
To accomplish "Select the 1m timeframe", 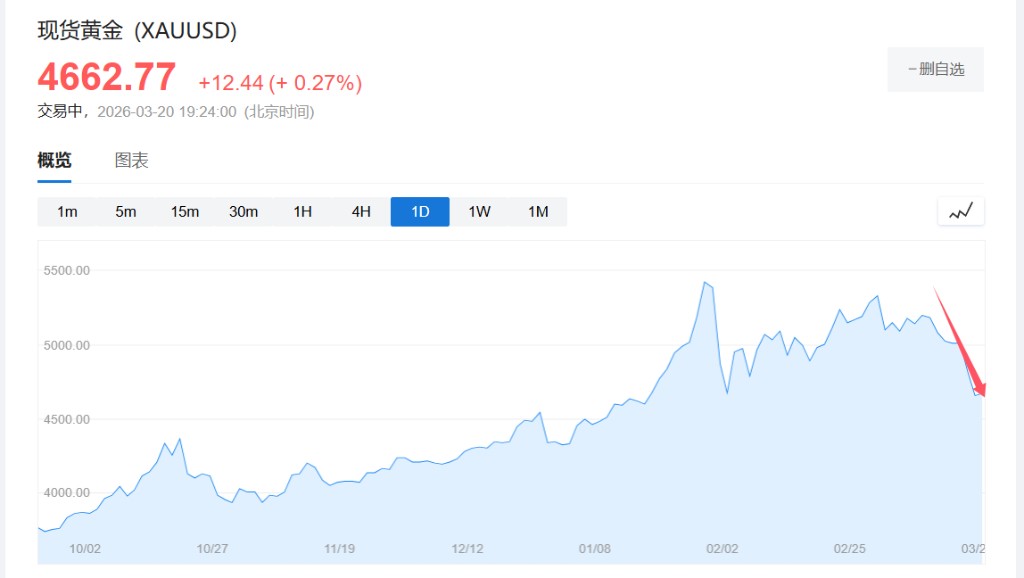I will pyautogui.click(x=67, y=212).
